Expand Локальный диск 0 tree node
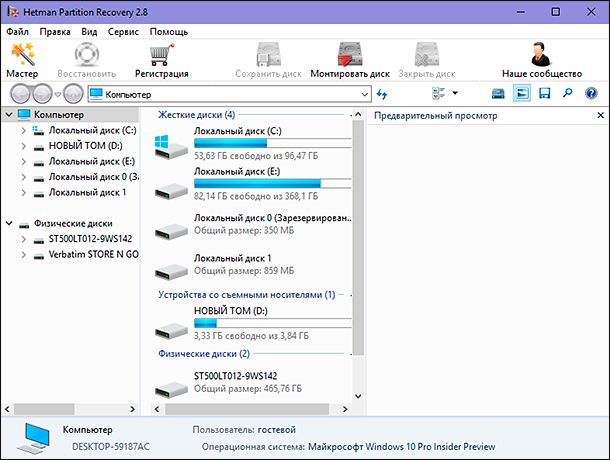 tap(24, 177)
